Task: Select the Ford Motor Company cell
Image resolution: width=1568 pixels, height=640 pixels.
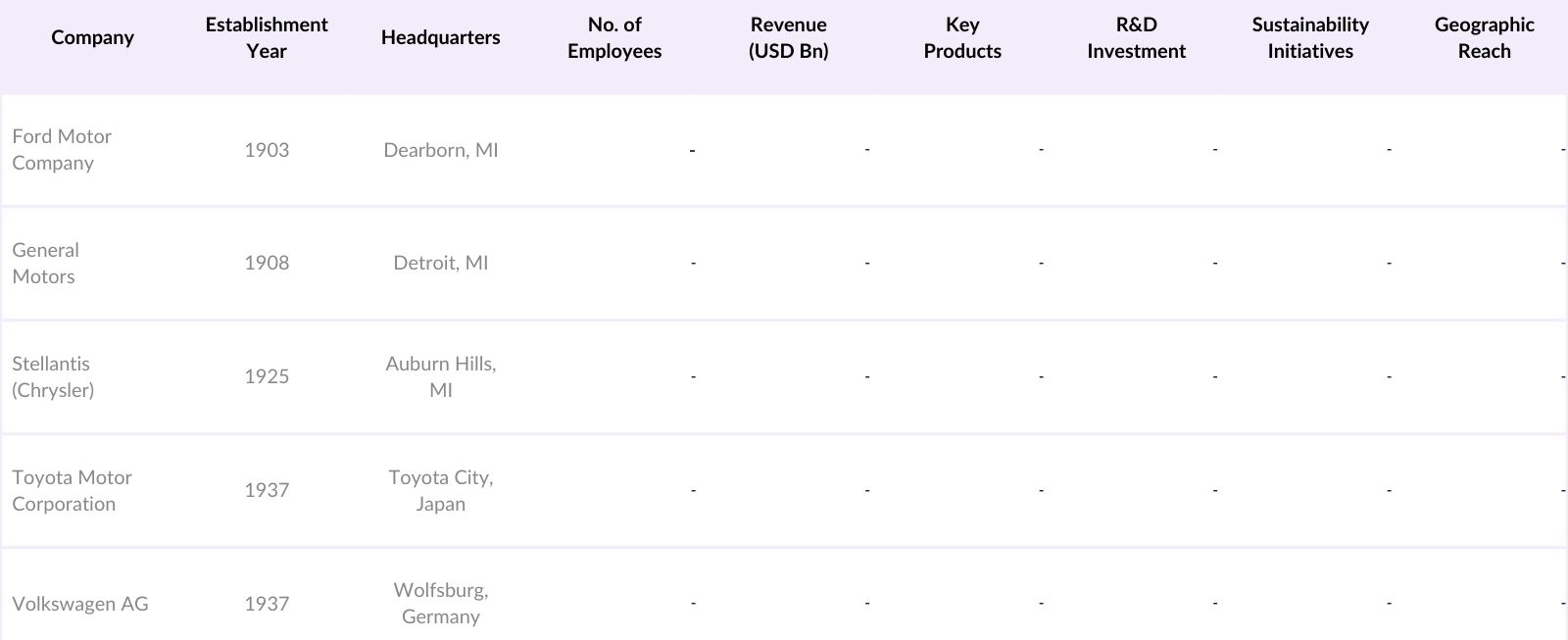Action: pyautogui.click(x=62, y=150)
